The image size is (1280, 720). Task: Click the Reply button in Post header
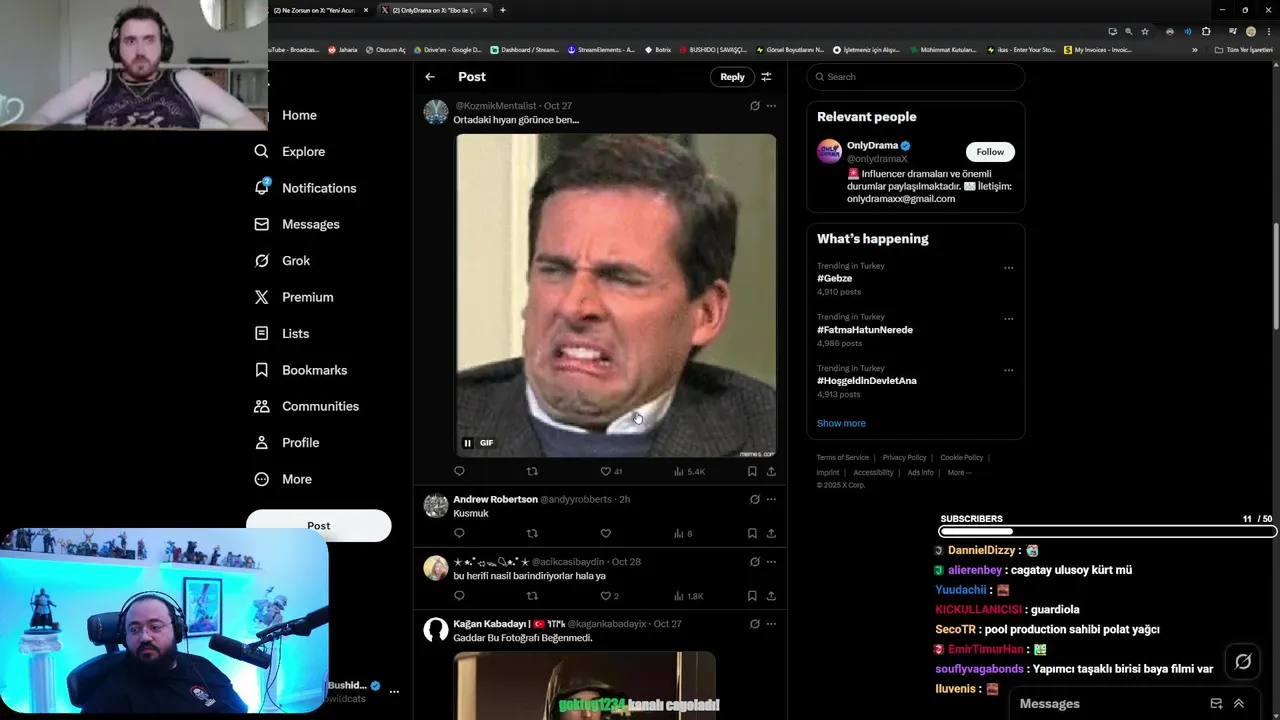click(732, 77)
